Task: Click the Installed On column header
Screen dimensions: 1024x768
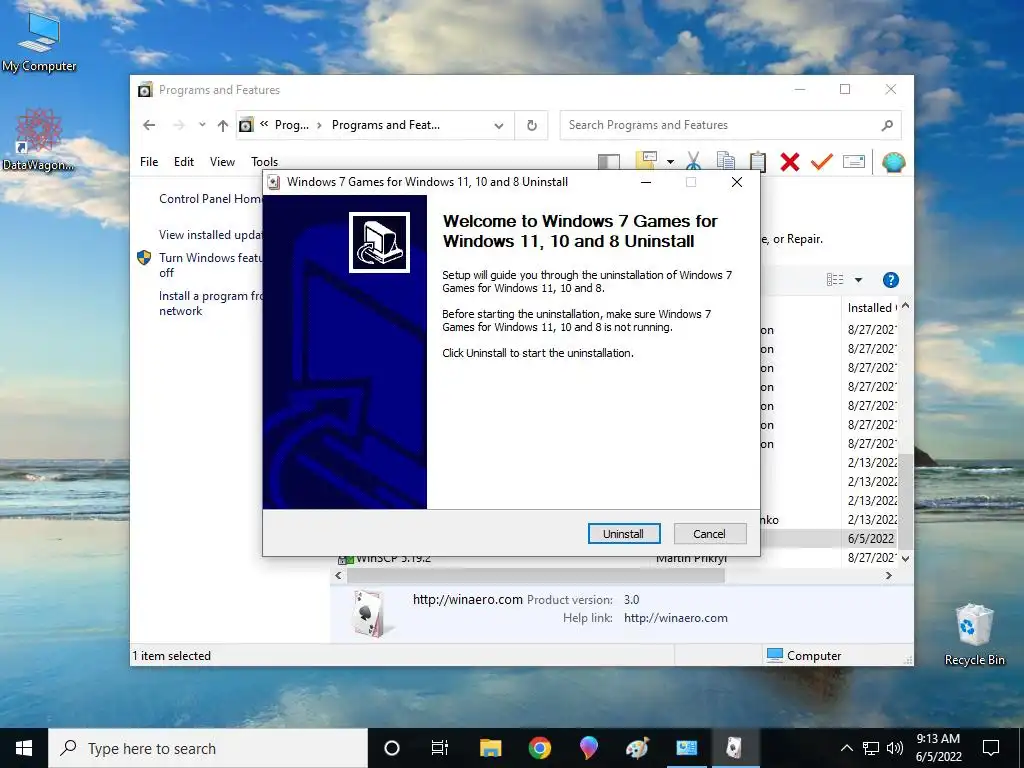Action: [871, 308]
